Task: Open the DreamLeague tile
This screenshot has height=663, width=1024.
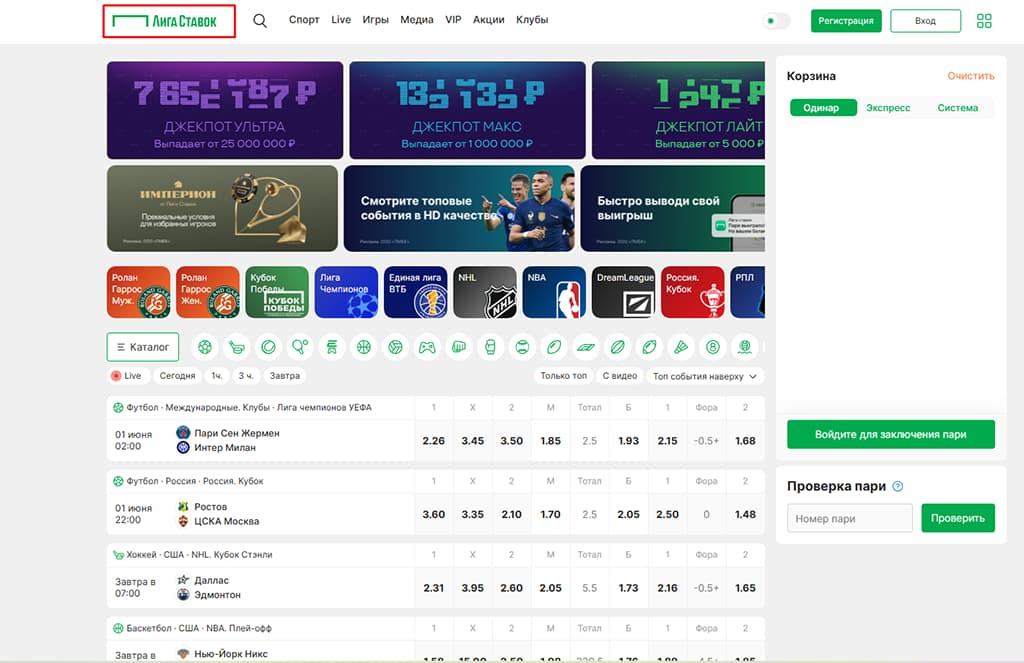Action: pyautogui.click(x=623, y=292)
